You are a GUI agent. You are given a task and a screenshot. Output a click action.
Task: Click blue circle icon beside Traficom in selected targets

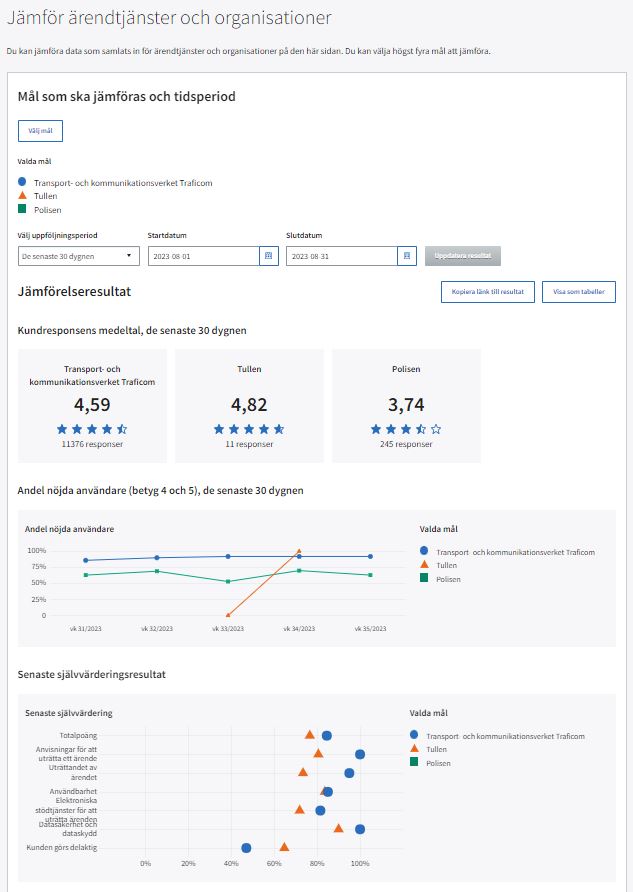click(23, 182)
